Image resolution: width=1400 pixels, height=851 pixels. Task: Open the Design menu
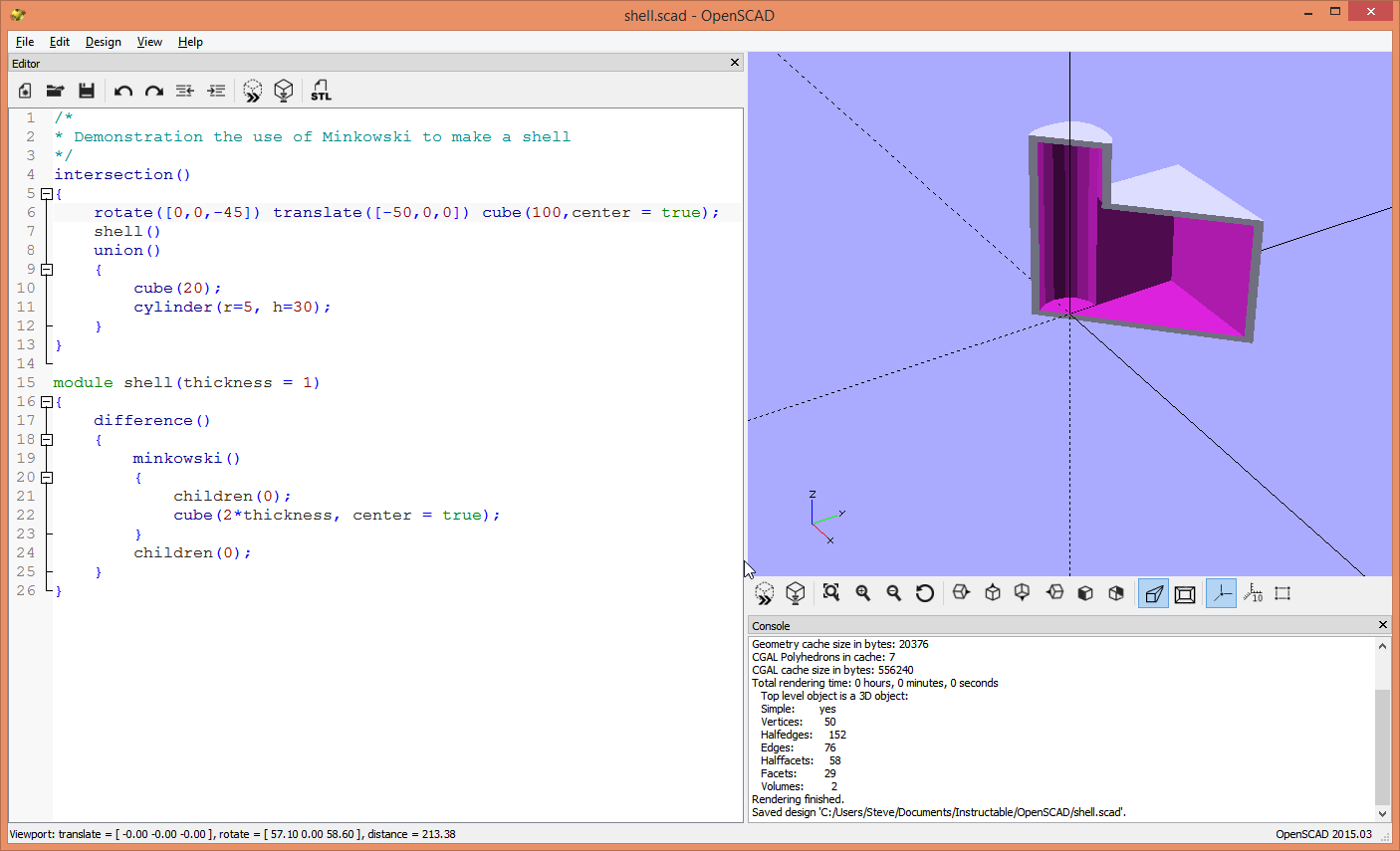click(x=103, y=42)
